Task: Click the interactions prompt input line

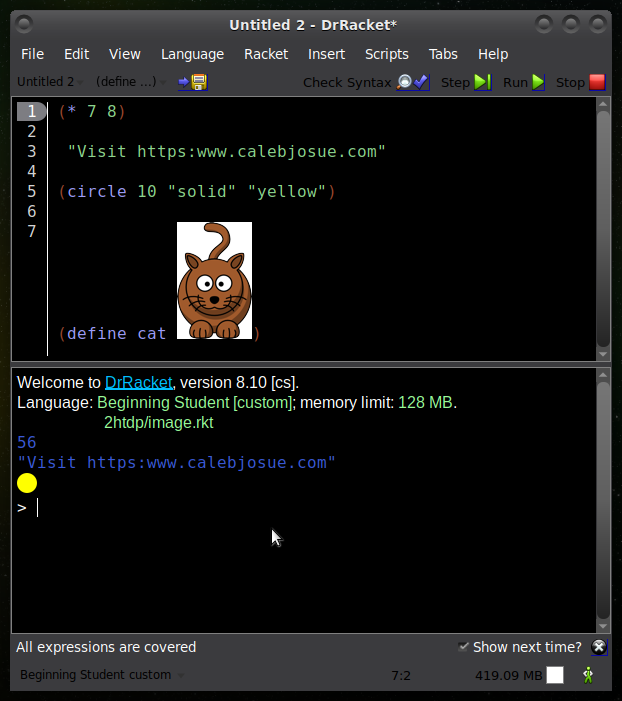Action: tap(304, 508)
